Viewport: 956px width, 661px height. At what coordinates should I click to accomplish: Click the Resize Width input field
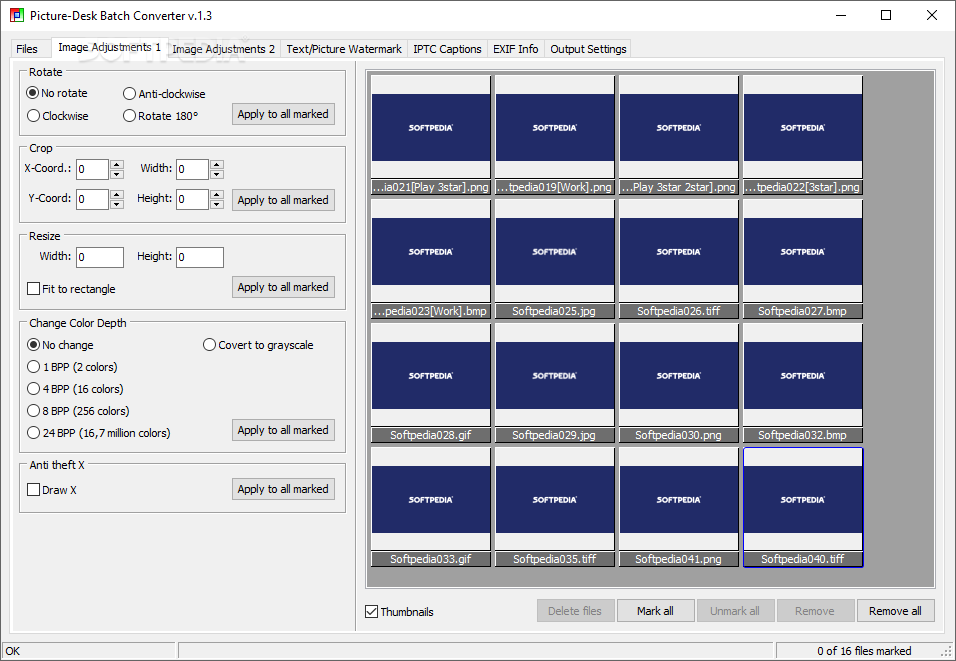[x=100, y=257]
